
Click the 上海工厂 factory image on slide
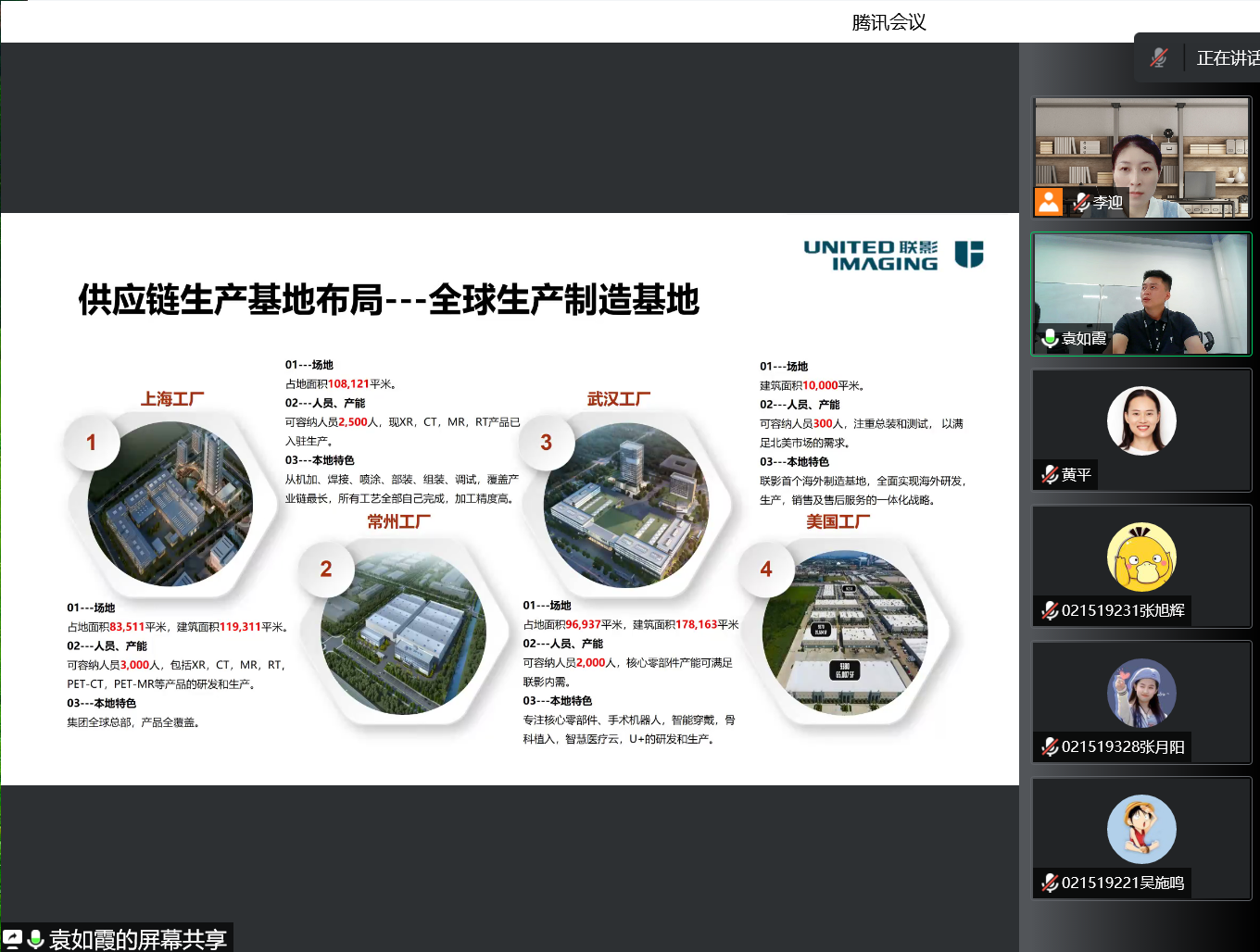pyautogui.click(x=170, y=504)
